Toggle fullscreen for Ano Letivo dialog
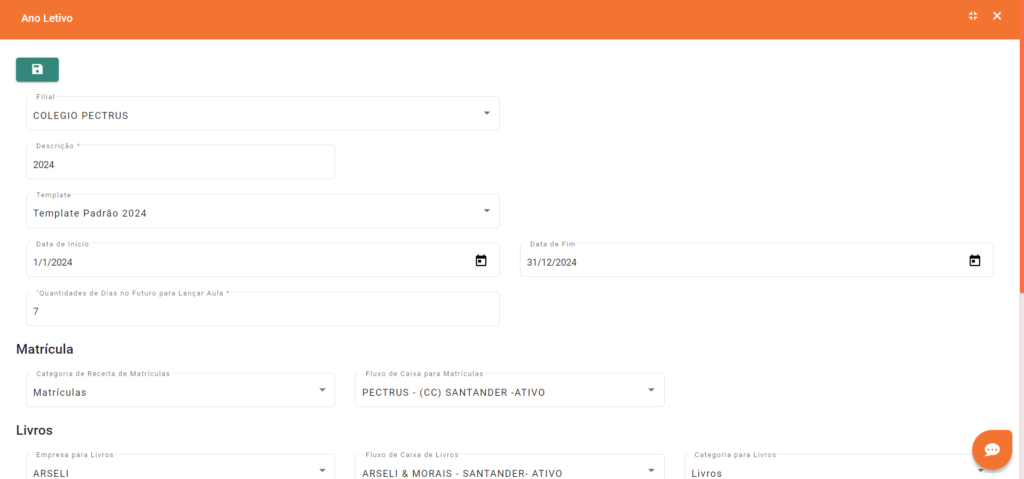 click(973, 16)
